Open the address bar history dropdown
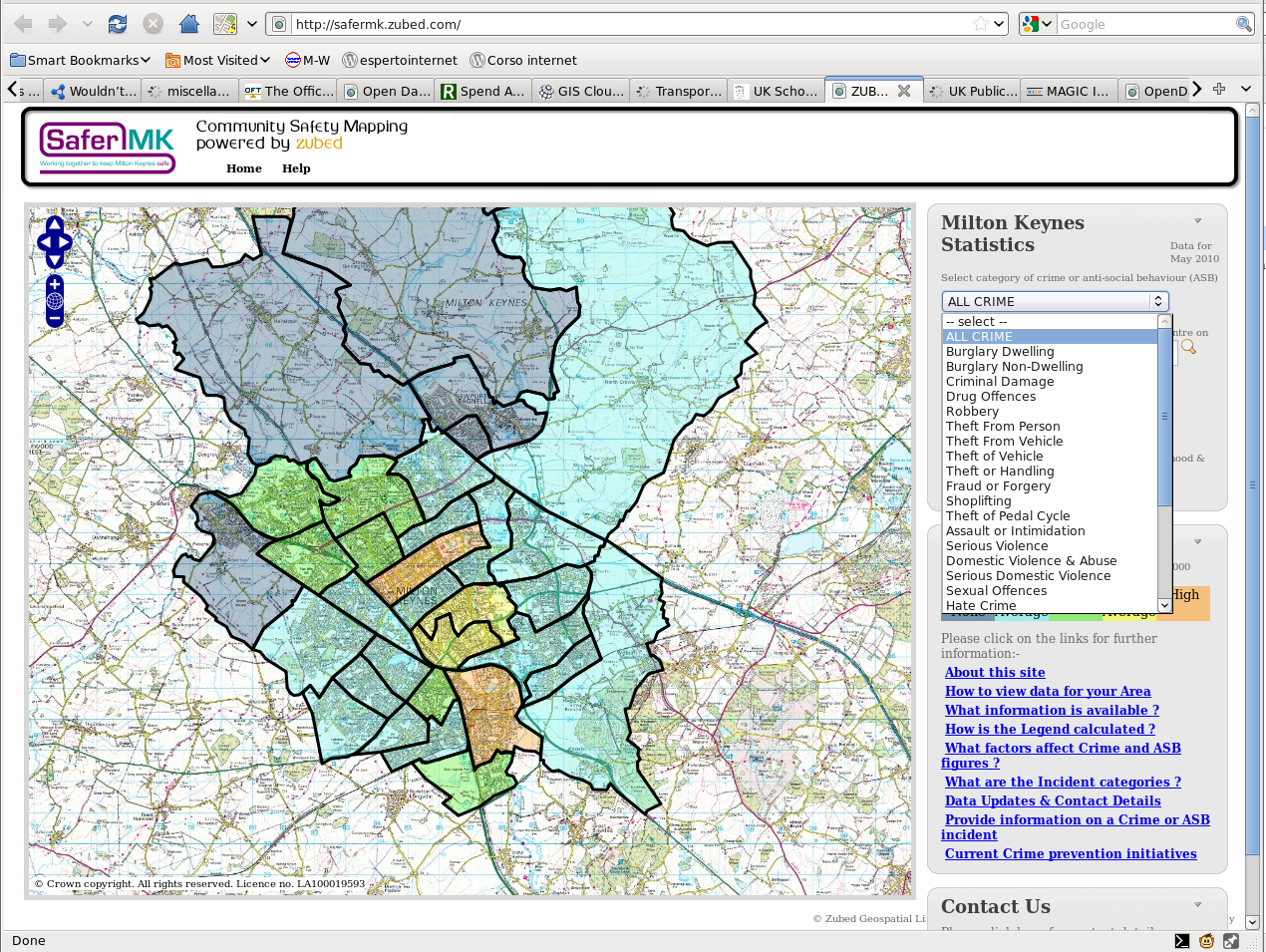This screenshot has width=1266, height=952. tap(1000, 24)
